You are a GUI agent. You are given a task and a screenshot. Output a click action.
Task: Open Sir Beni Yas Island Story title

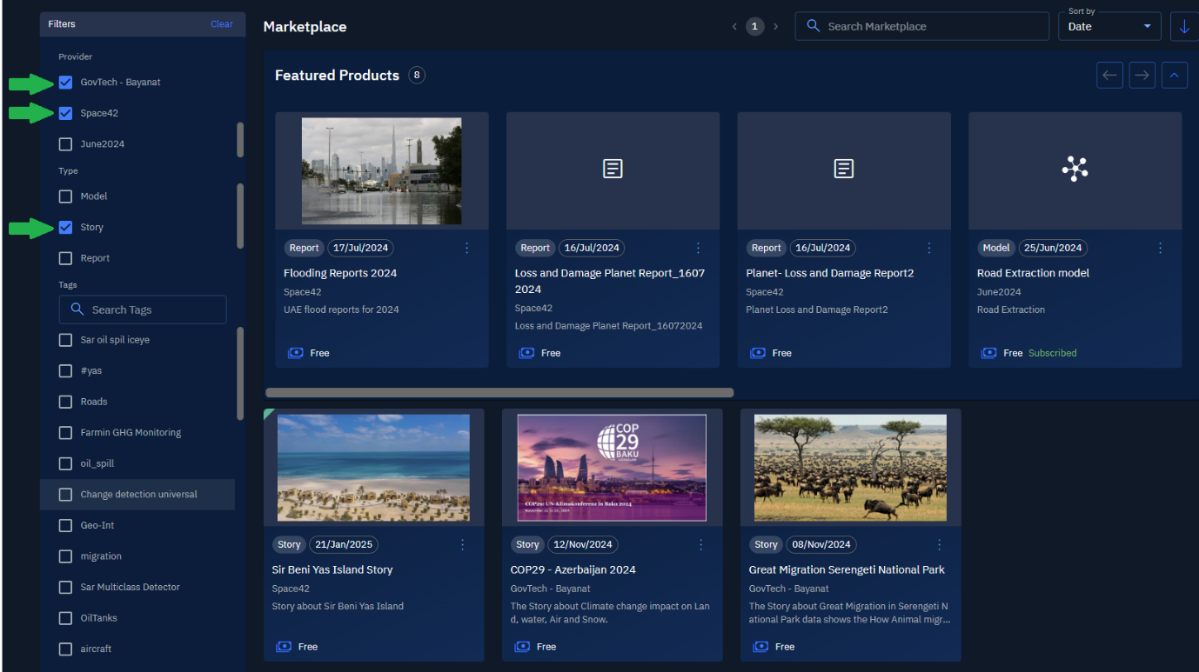point(333,570)
